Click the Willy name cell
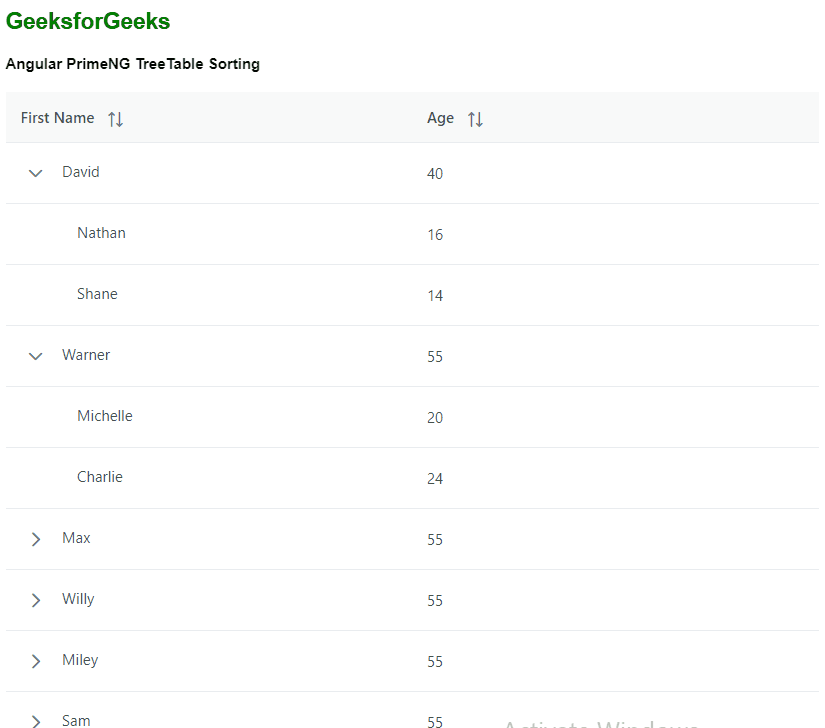The image size is (825, 728). tap(78, 599)
